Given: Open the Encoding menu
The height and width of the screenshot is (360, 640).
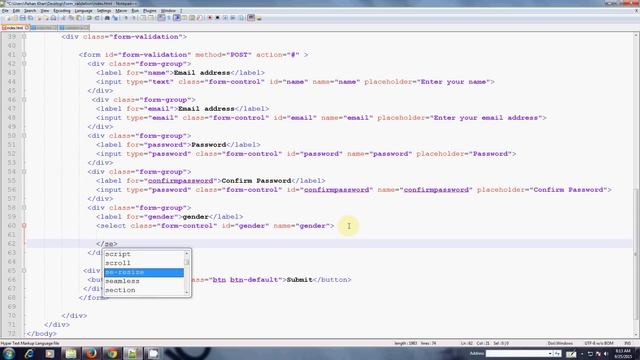Looking at the screenshot, I should [62, 11].
